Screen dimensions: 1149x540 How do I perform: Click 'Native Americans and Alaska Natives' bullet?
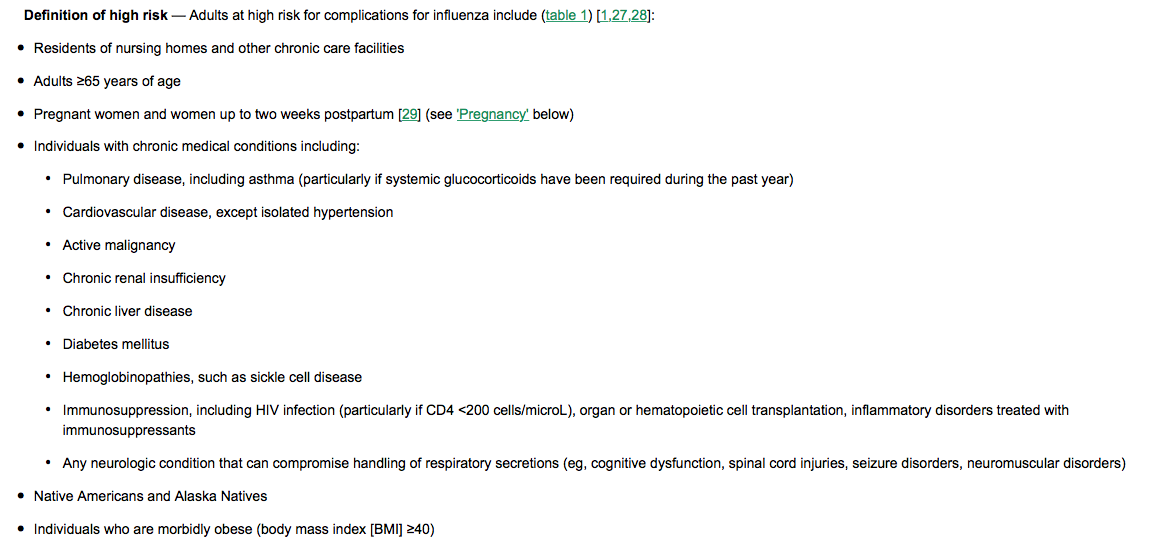click(150, 497)
